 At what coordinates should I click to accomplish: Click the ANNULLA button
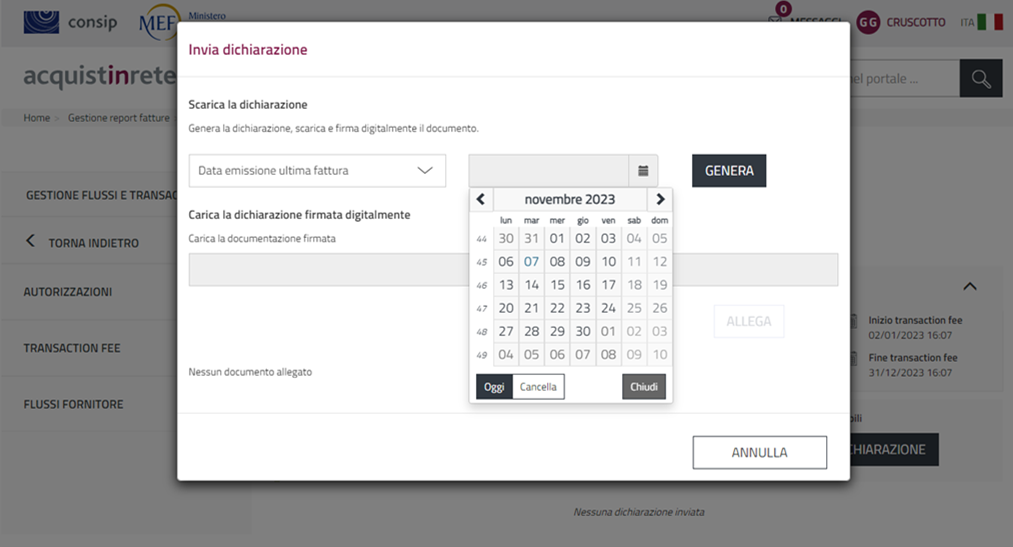coord(759,452)
